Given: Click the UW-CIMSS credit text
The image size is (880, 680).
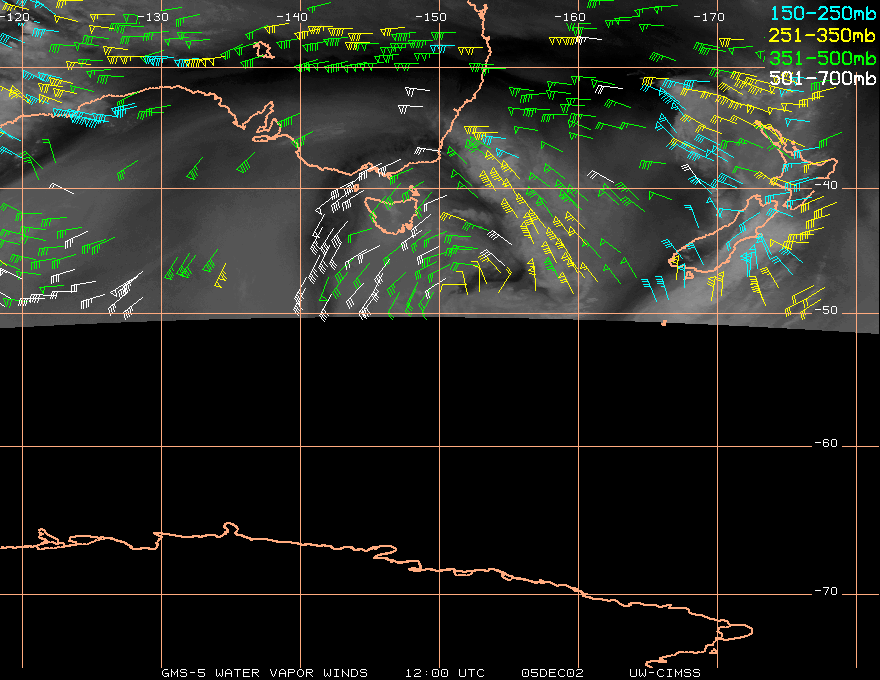Looking at the screenshot, I should [x=665, y=673].
